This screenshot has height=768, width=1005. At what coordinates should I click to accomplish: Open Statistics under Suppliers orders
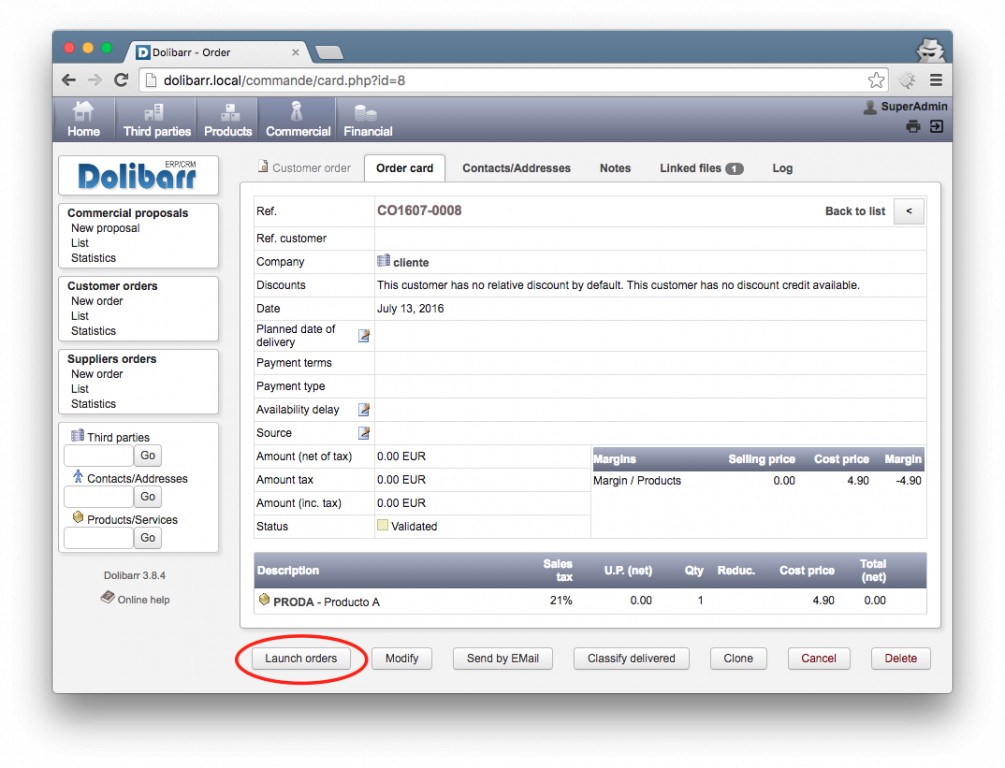pos(94,404)
